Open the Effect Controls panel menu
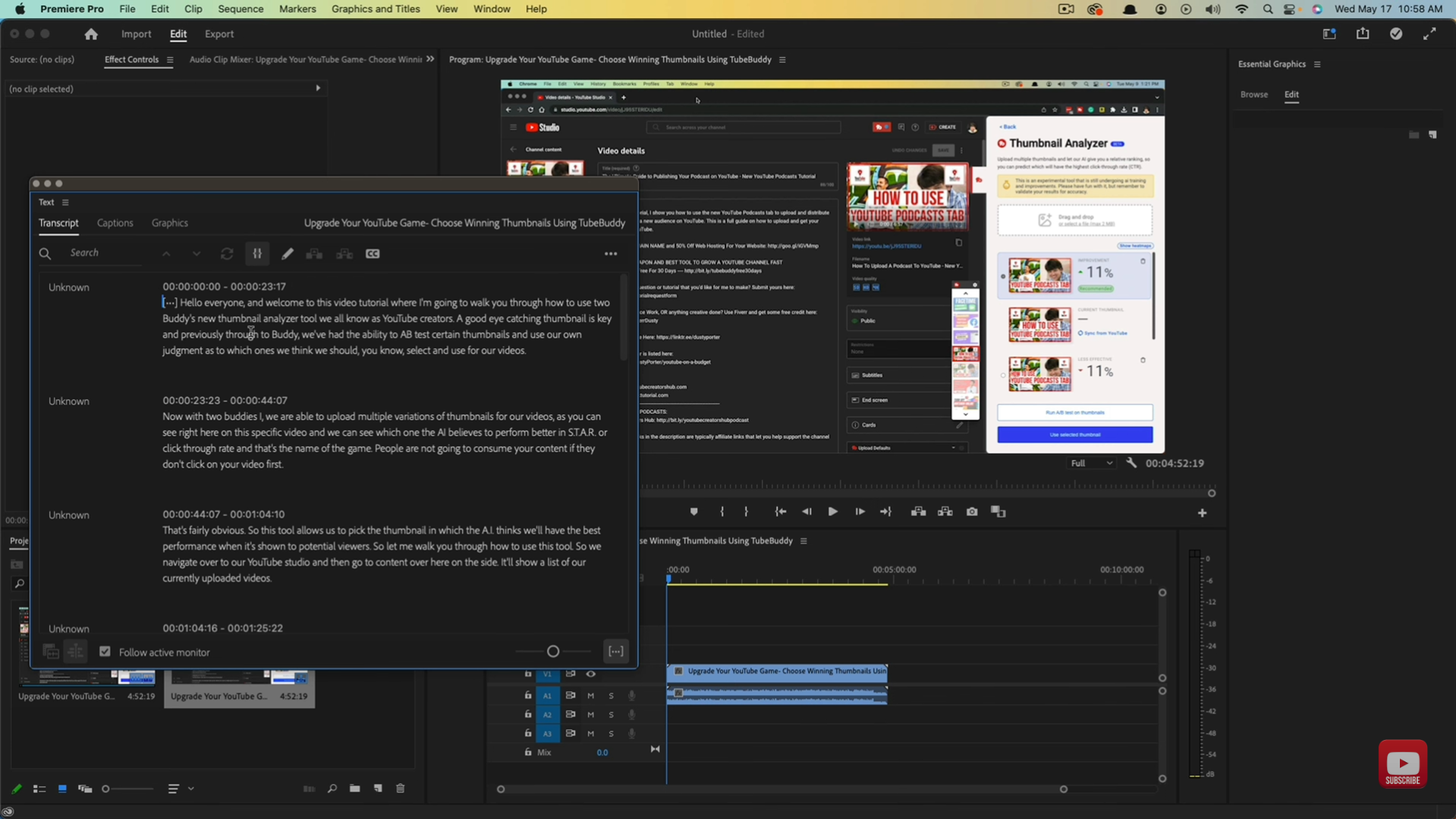Screen dimensions: 1456x819 (x=170, y=60)
